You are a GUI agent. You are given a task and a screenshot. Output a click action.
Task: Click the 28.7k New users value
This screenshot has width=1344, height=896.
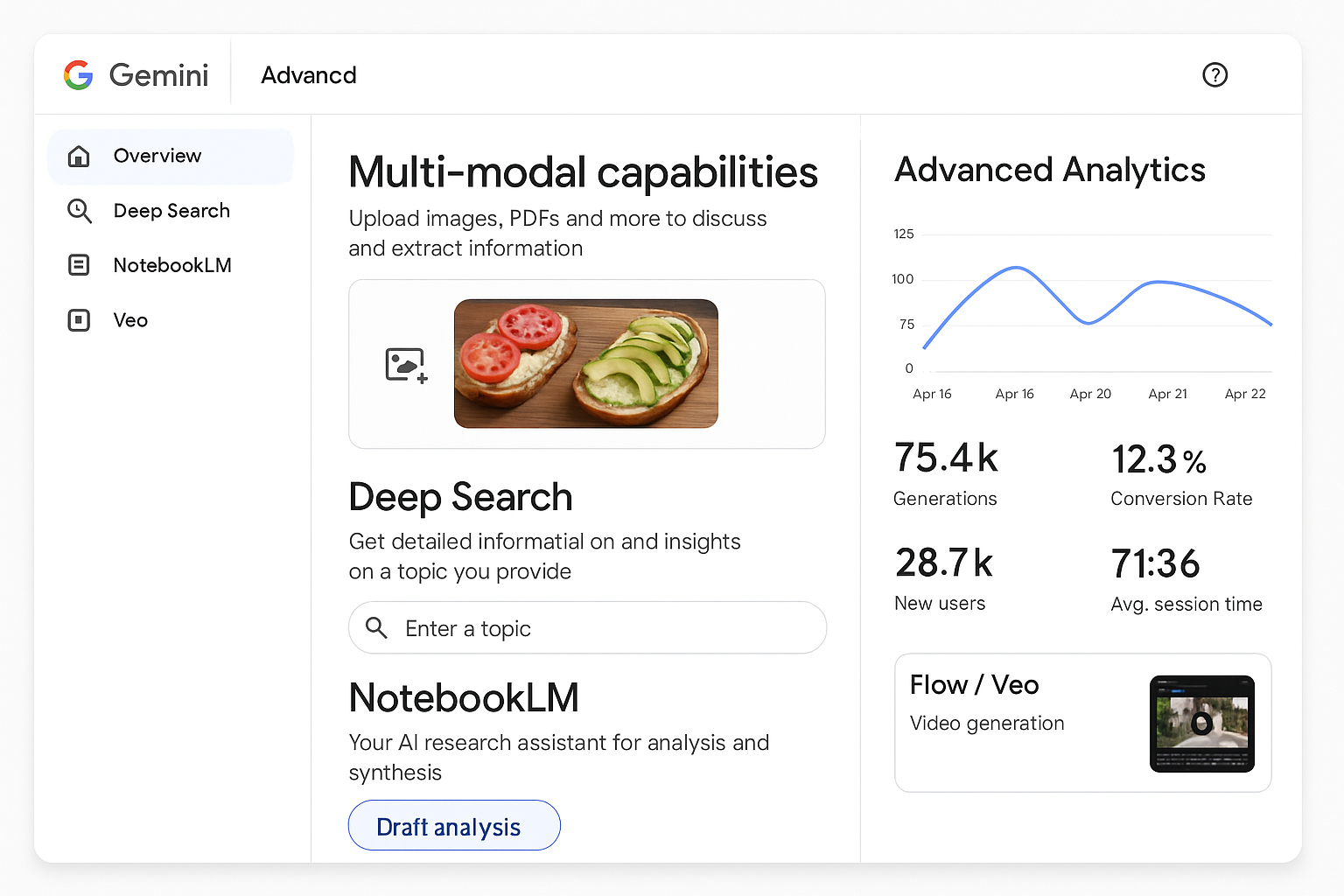pyautogui.click(x=943, y=563)
